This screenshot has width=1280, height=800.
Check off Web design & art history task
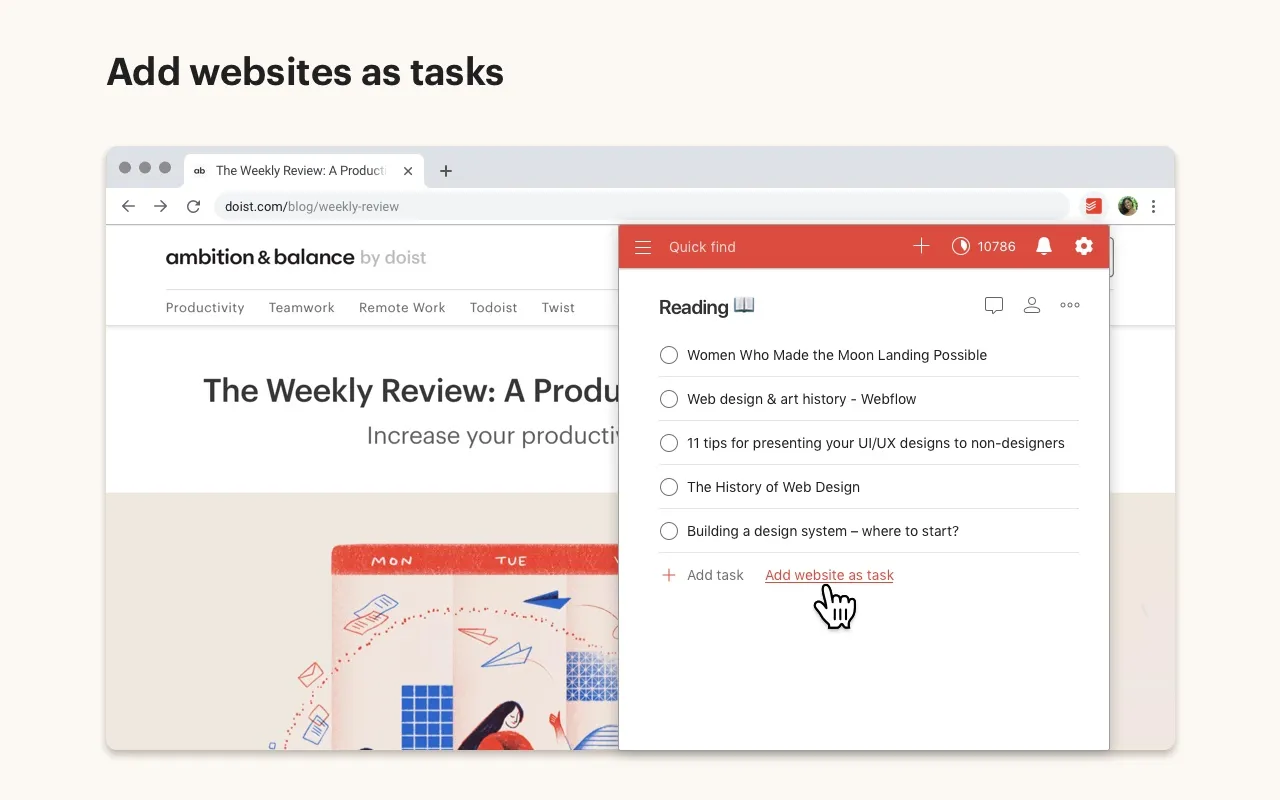click(x=669, y=399)
